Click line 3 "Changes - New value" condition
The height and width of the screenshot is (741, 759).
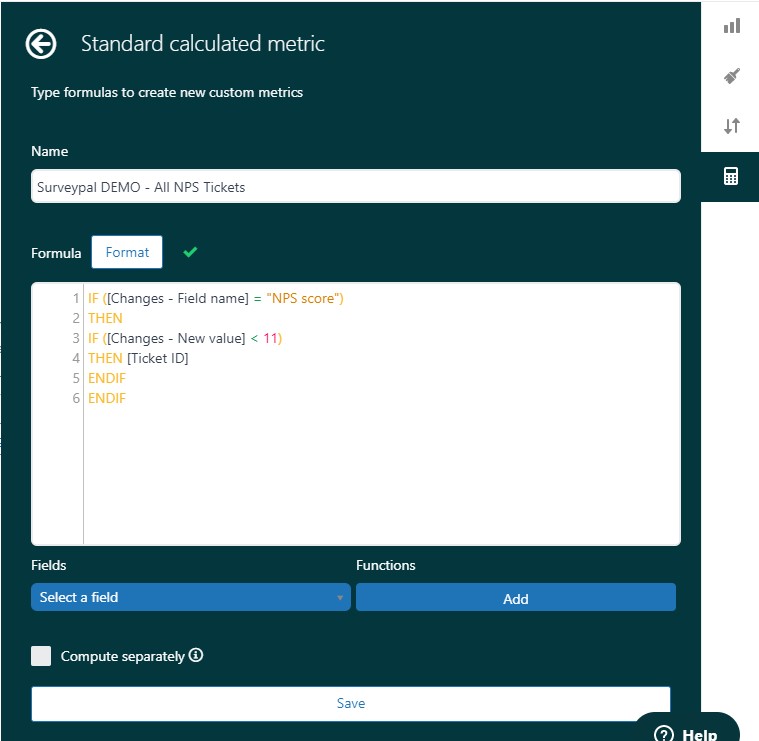tap(184, 338)
